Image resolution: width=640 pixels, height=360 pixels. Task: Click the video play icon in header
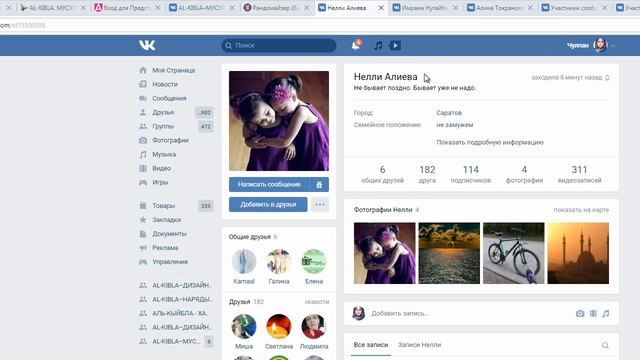point(395,45)
